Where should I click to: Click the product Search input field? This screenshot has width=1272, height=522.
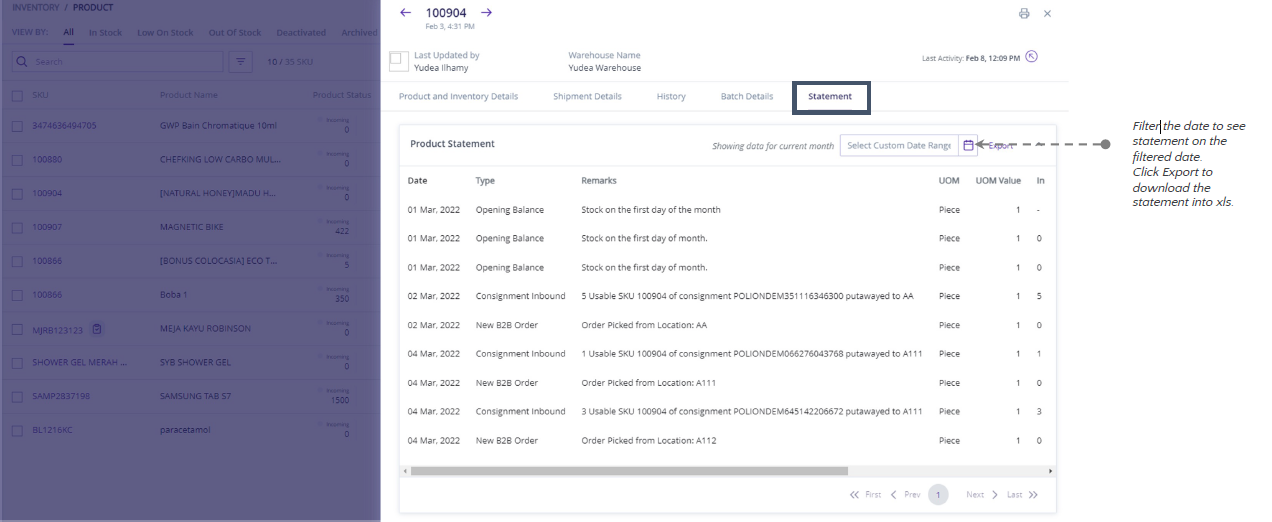pyautogui.click(x=118, y=62)
